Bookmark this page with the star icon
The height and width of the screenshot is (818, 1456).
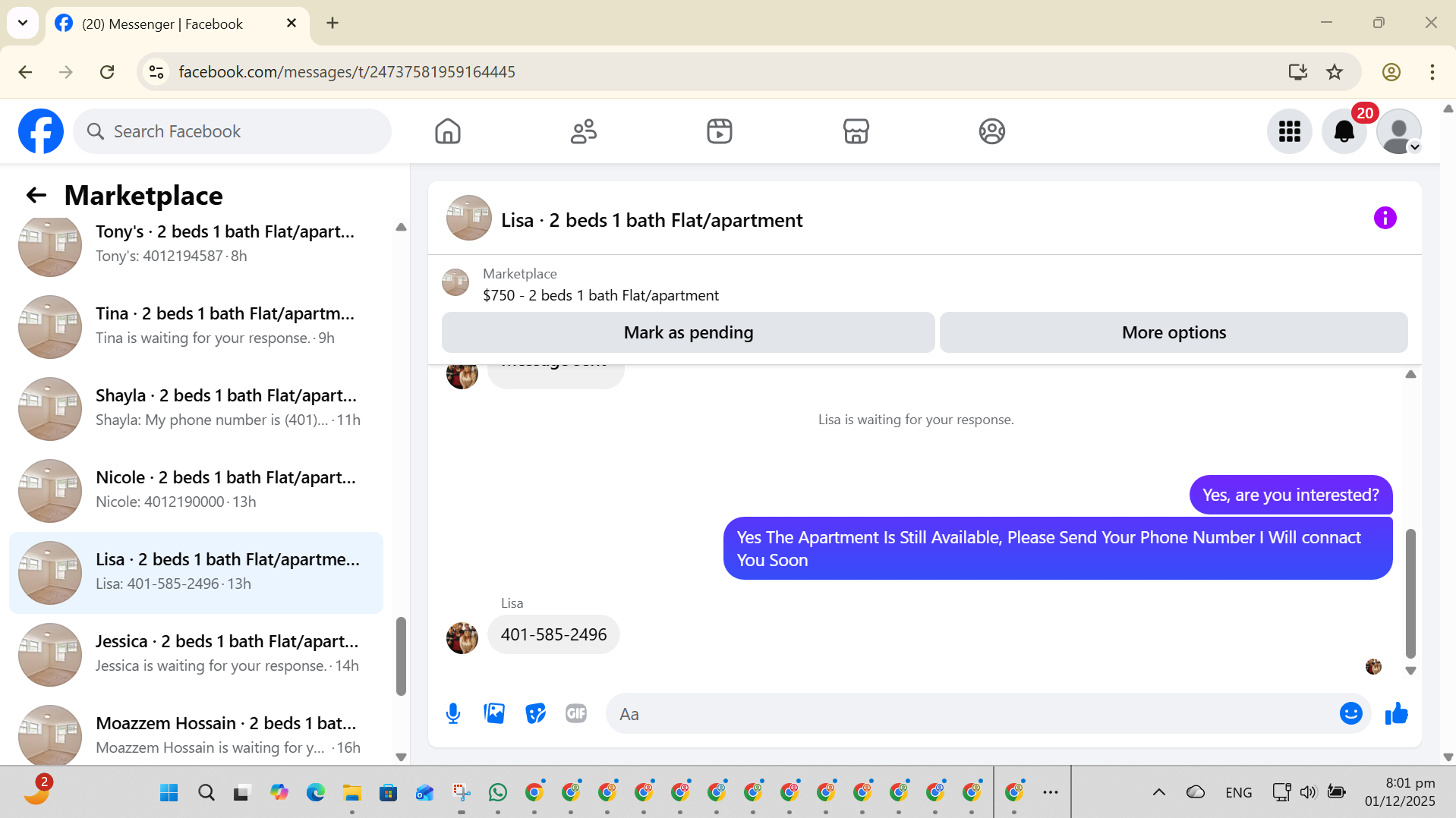(x=1335, y=72)
